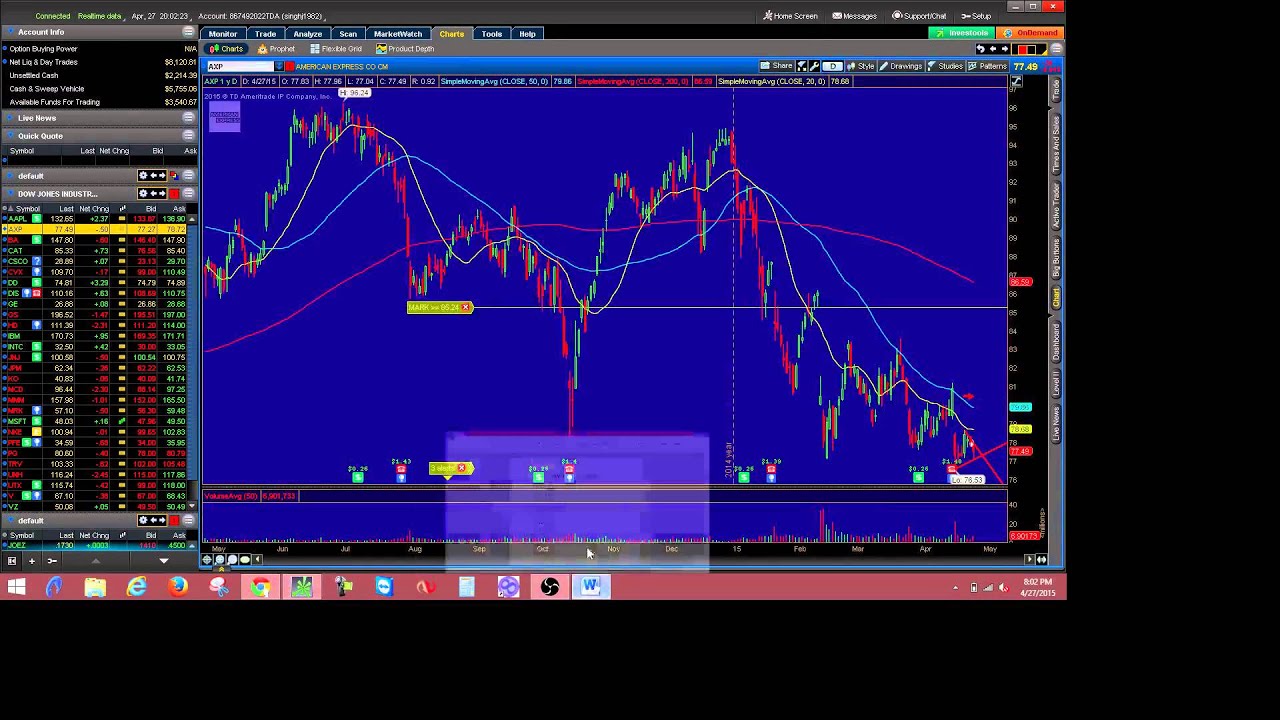Switch to the Scan tab

[x=348, y=34]
